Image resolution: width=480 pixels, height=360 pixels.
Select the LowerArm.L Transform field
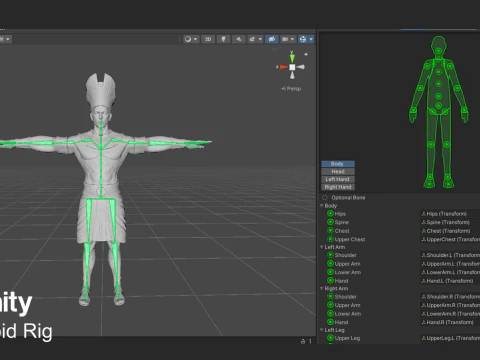tap(450, 272)
